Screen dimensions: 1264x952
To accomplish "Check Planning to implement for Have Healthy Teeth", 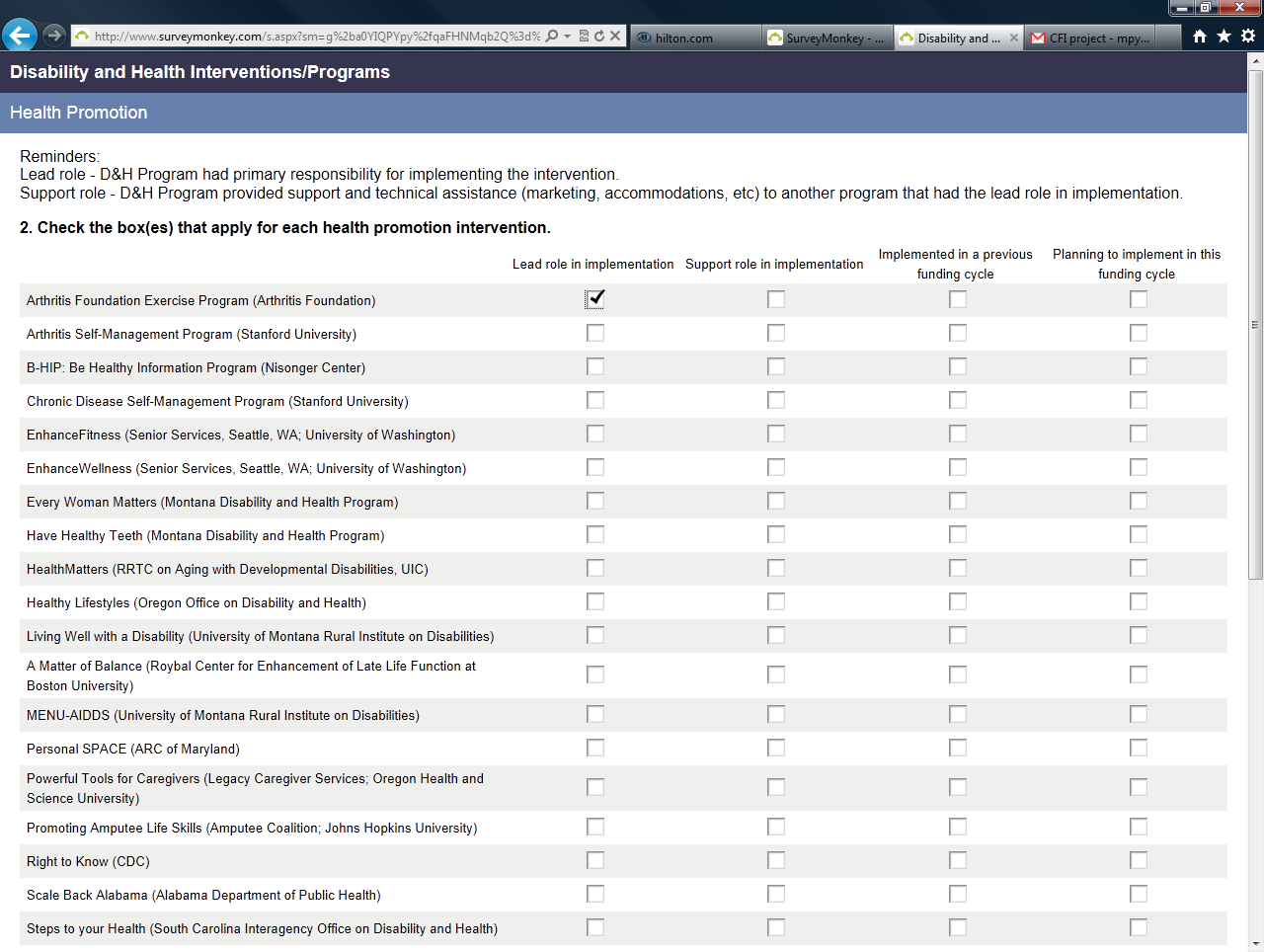I will (1139, 534).
